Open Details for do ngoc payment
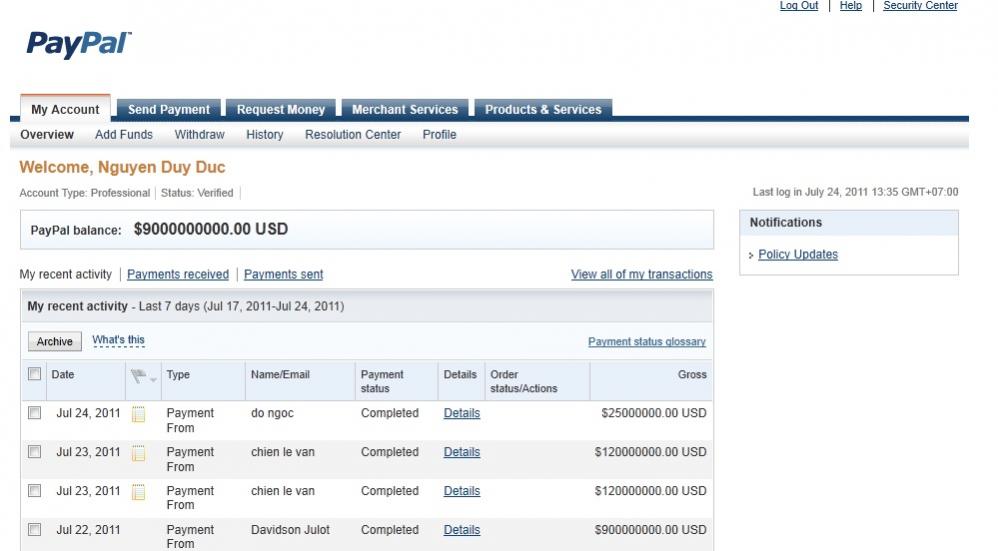 [x=461, y=413]
